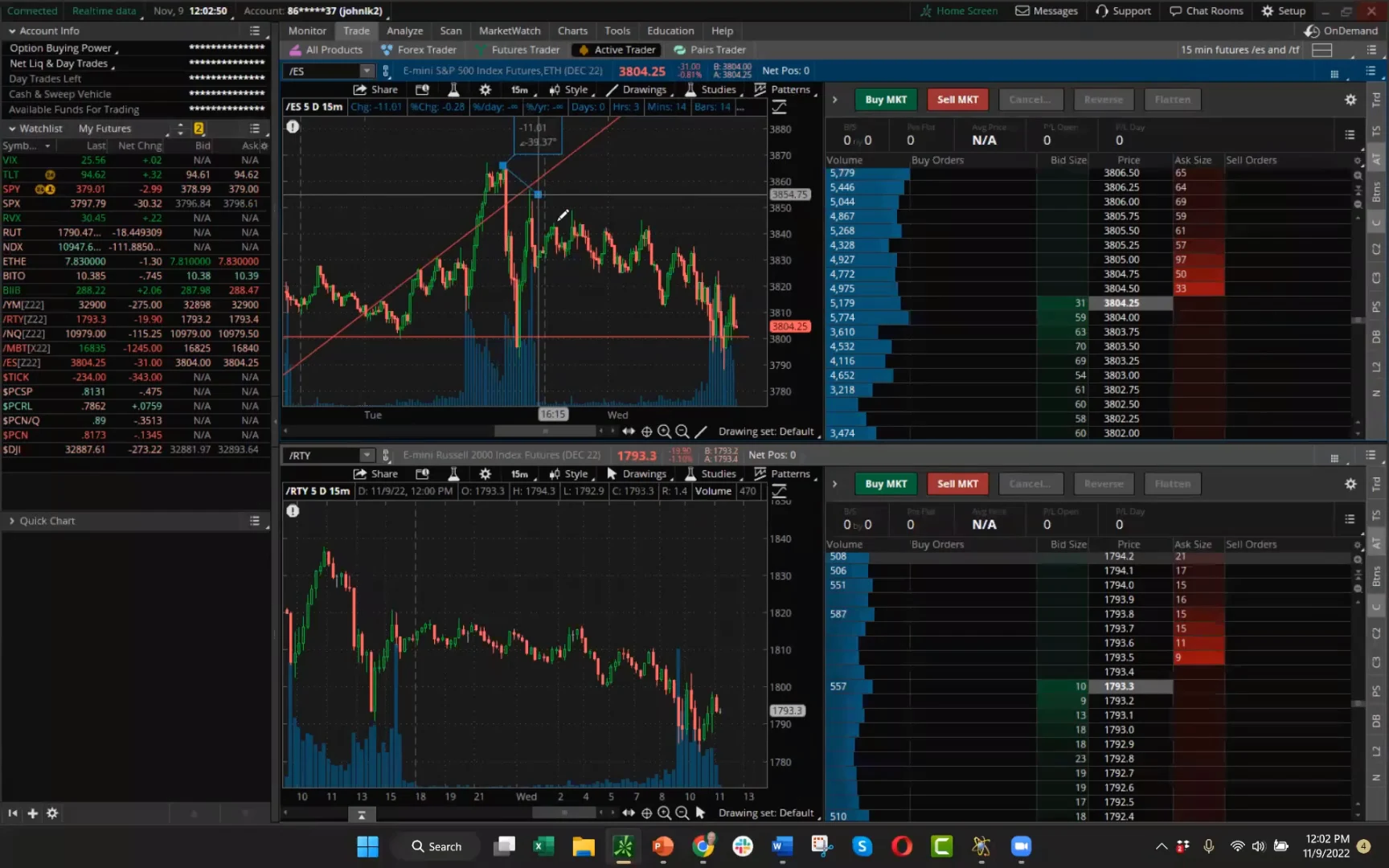Zoom in on the /RTY chart
This screenshot has height=868, width=1389.
point(664,813)
